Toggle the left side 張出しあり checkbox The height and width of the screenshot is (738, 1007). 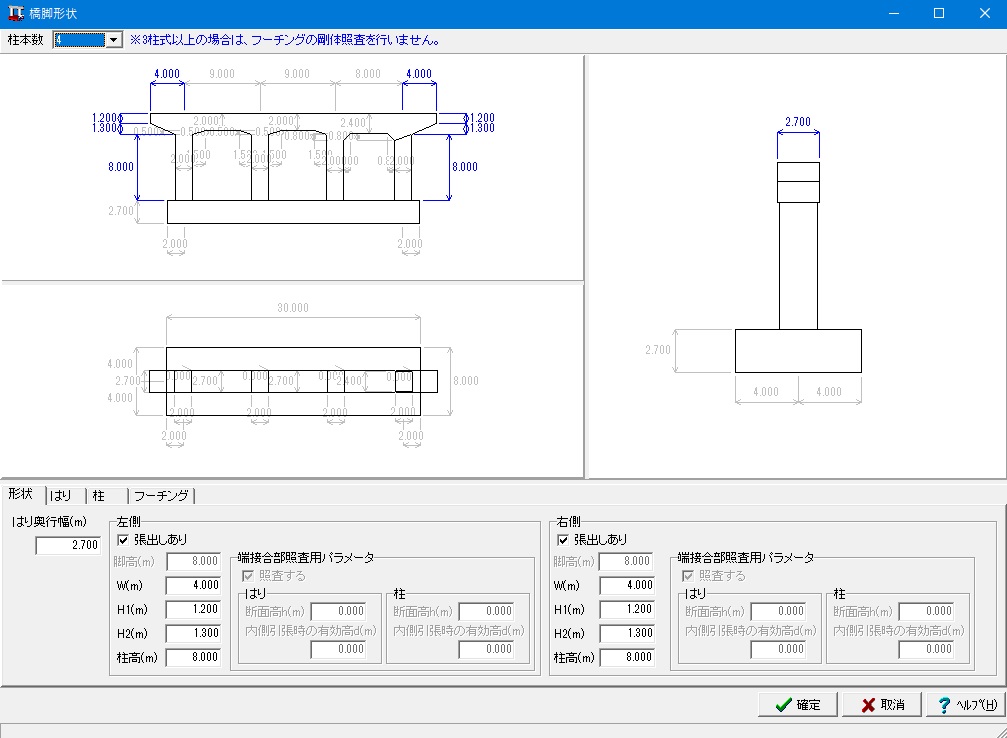(x=124, y=540)
